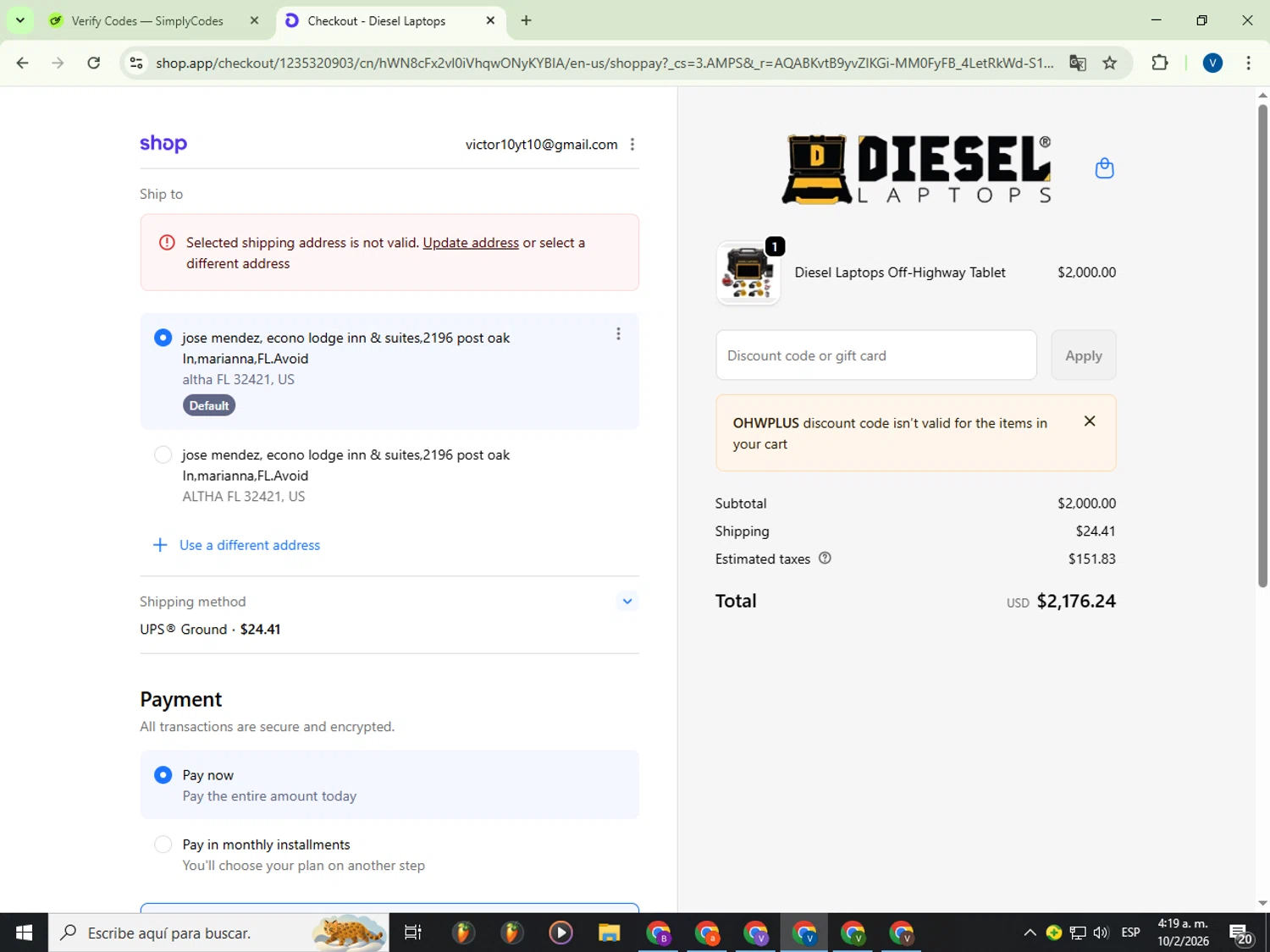Image resolution: width=1270 pixels, height=952 pixels.
Task: Go back to the previous page
Action: (23, 63)
